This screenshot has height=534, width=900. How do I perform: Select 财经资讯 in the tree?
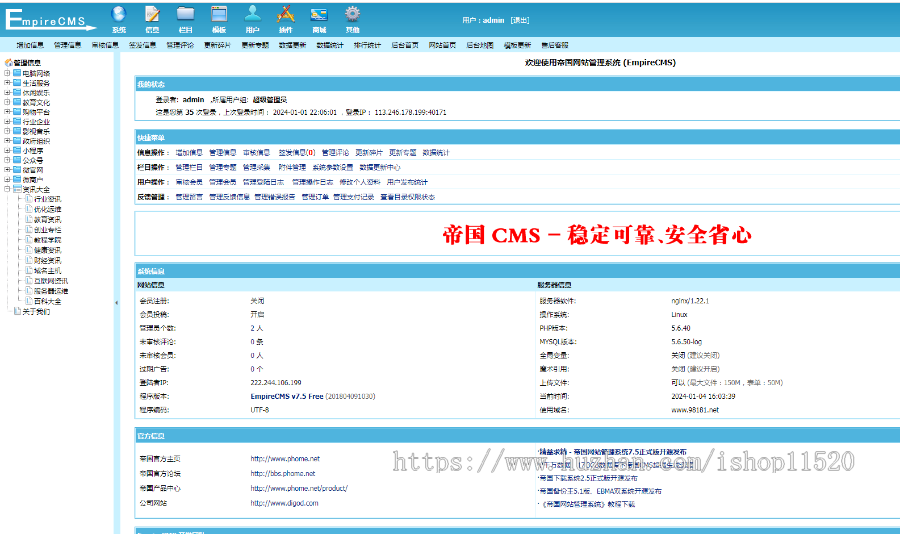click(48, 260)
